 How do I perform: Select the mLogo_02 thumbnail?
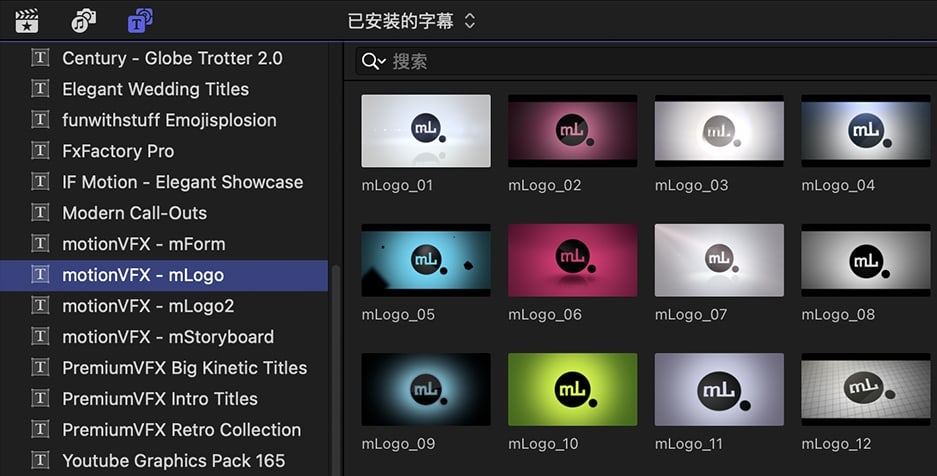572,131
